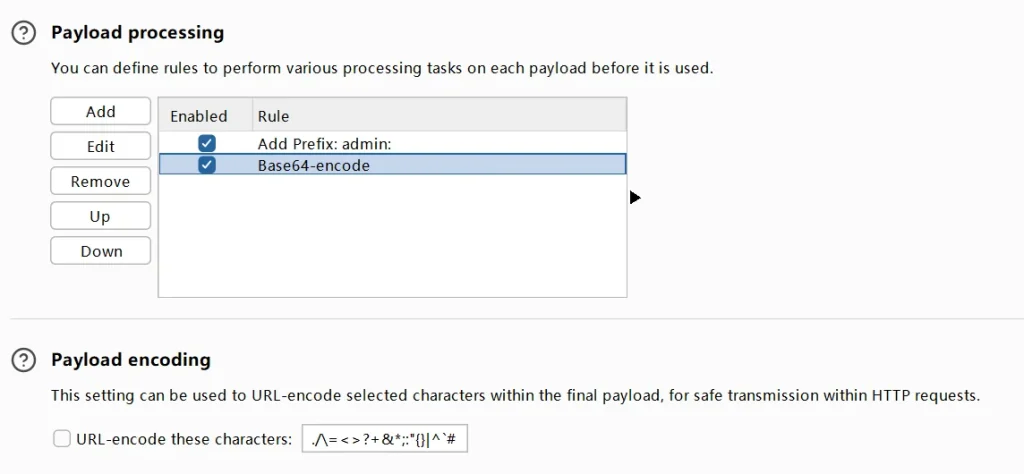Click the 'URL-encode these characters' label text
This screenshot has width=1024, height=474.
(x=184, y=439)
